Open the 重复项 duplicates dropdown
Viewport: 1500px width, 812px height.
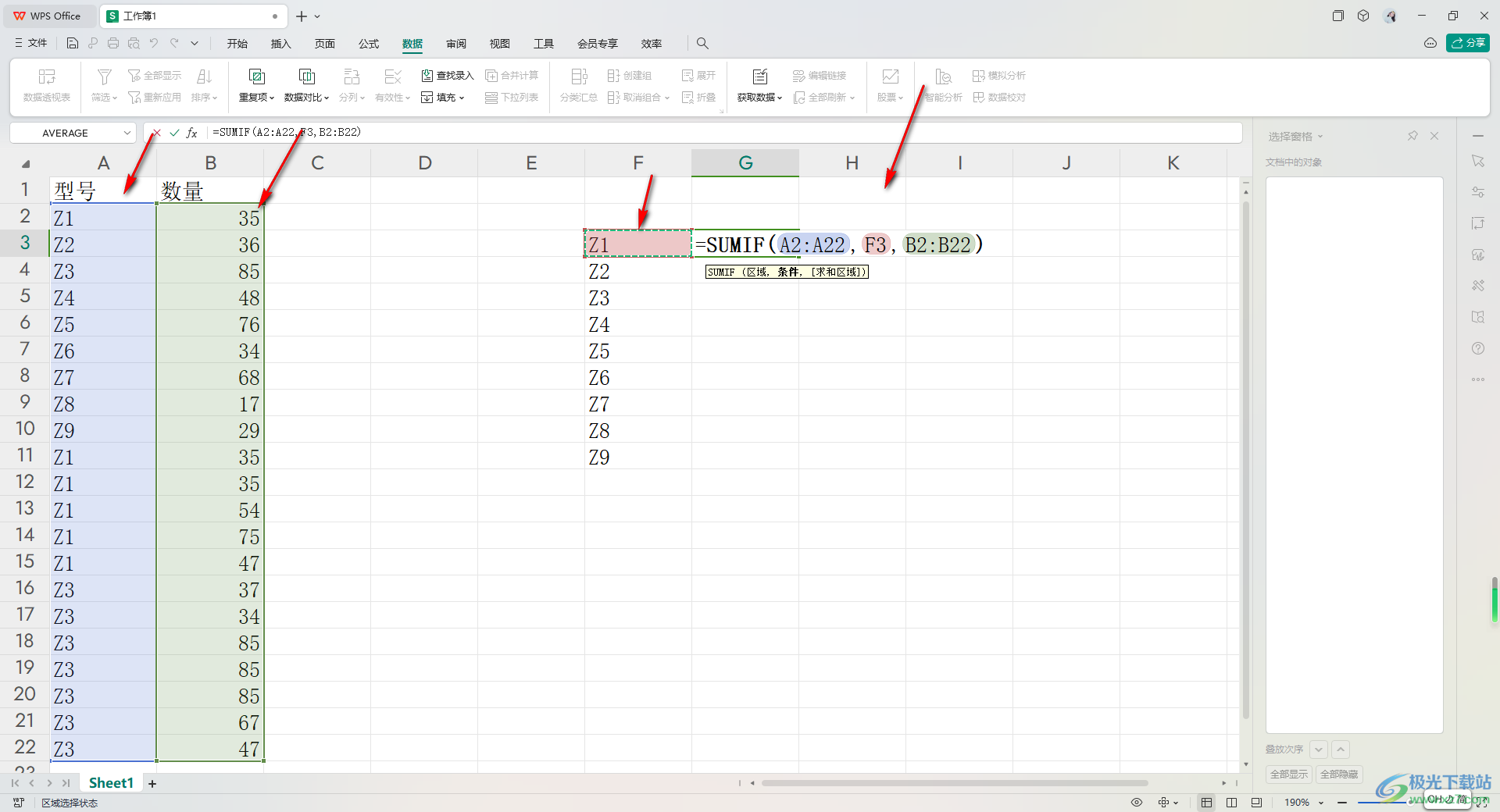[256, 98]
